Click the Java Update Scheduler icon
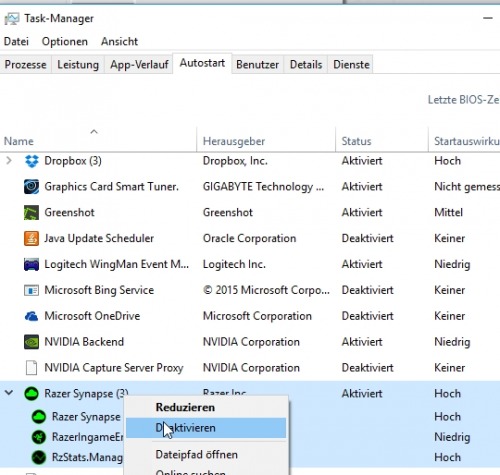The image size is (500, 475). [31, 239]
